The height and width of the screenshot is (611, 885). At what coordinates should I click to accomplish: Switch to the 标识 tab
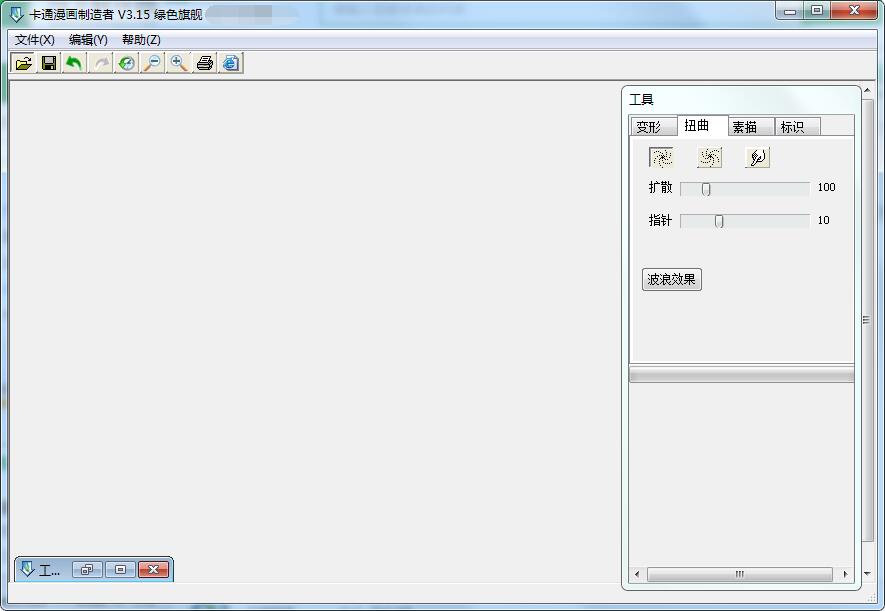(798, 127)
